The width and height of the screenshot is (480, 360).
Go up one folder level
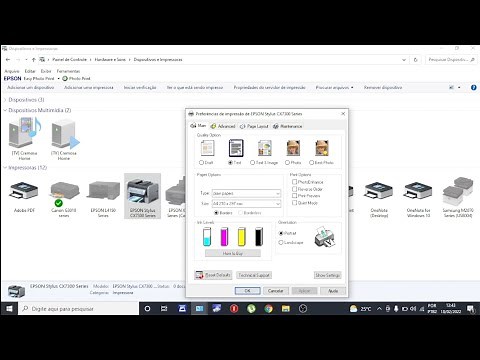click(34, 60)
